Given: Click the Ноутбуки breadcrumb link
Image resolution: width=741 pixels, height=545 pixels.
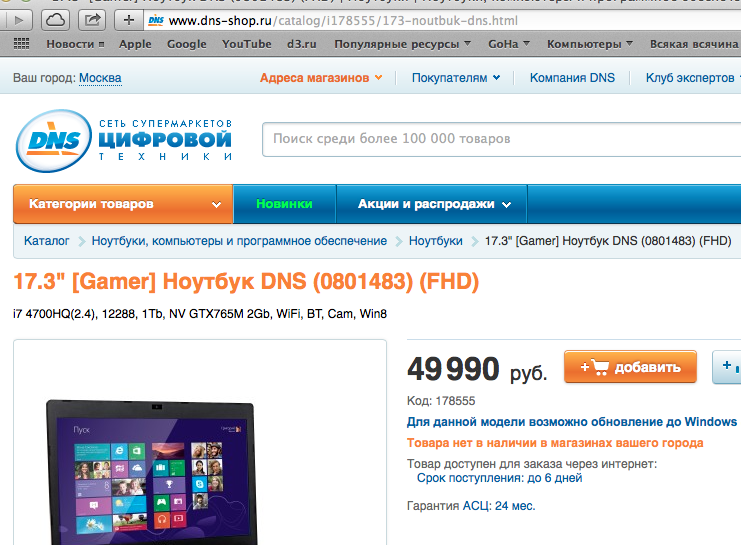Looking at the screenshot, I should point(436,241).
